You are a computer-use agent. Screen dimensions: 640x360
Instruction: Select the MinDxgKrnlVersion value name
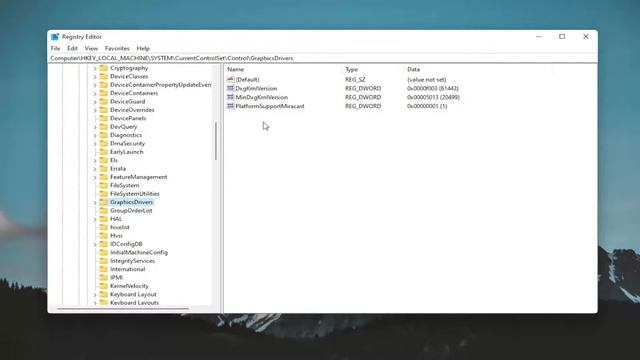(262, 97)
